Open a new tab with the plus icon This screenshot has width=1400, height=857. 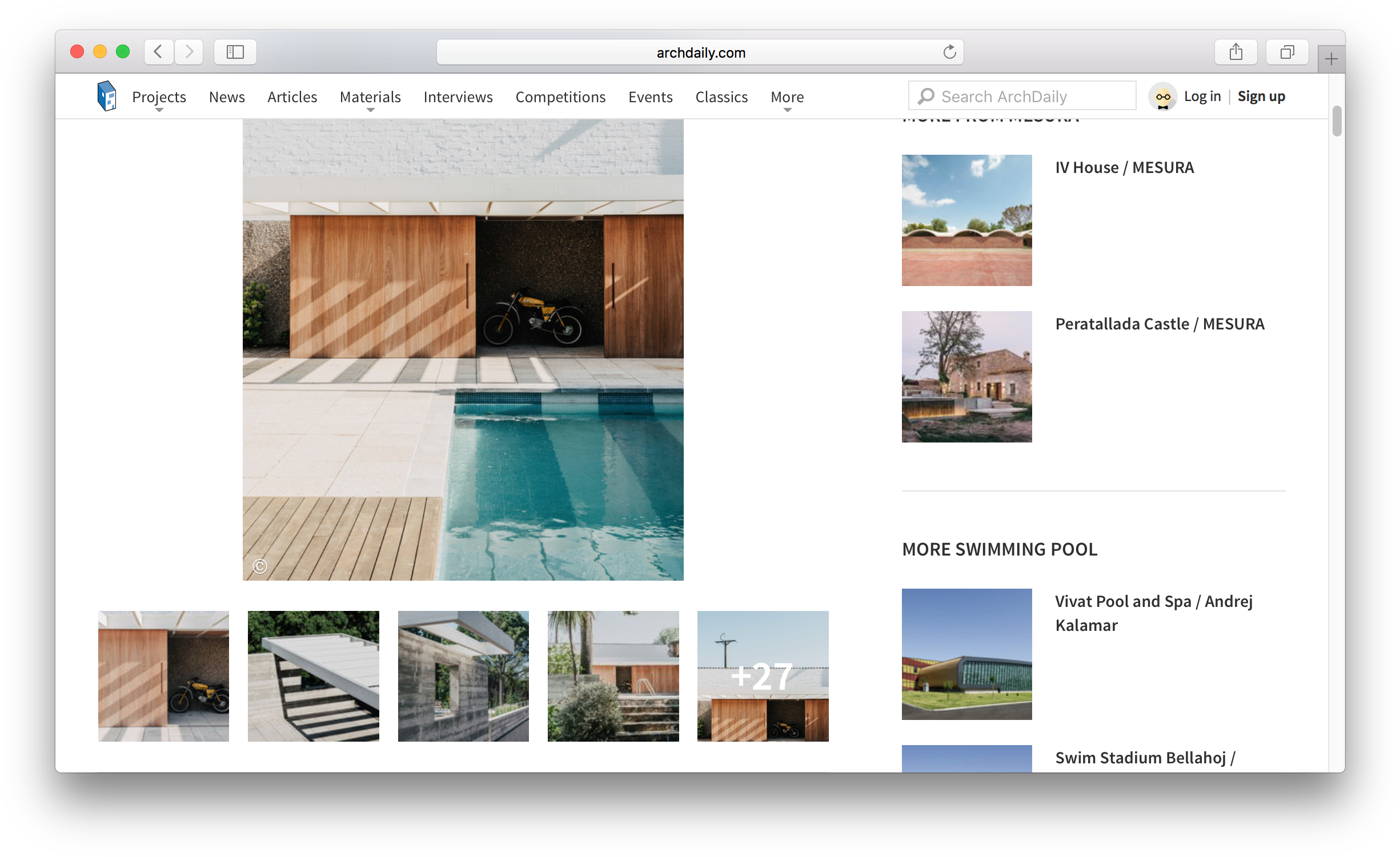tap(1330, 58)
